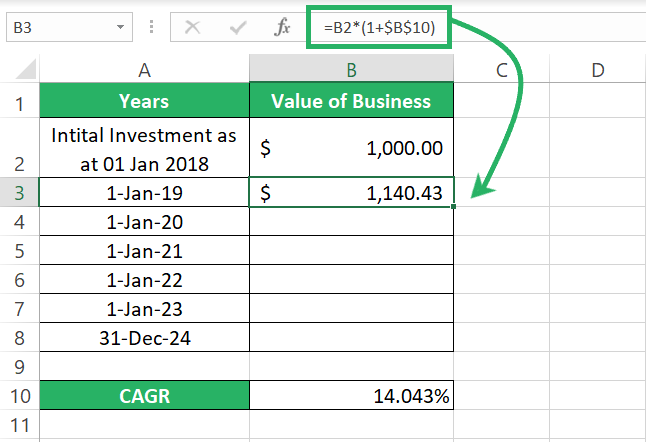The width and height of the screenshot is (646, 442).
Task: Click the '1-Jan-21' cell
Action: (x=144, y=250)
